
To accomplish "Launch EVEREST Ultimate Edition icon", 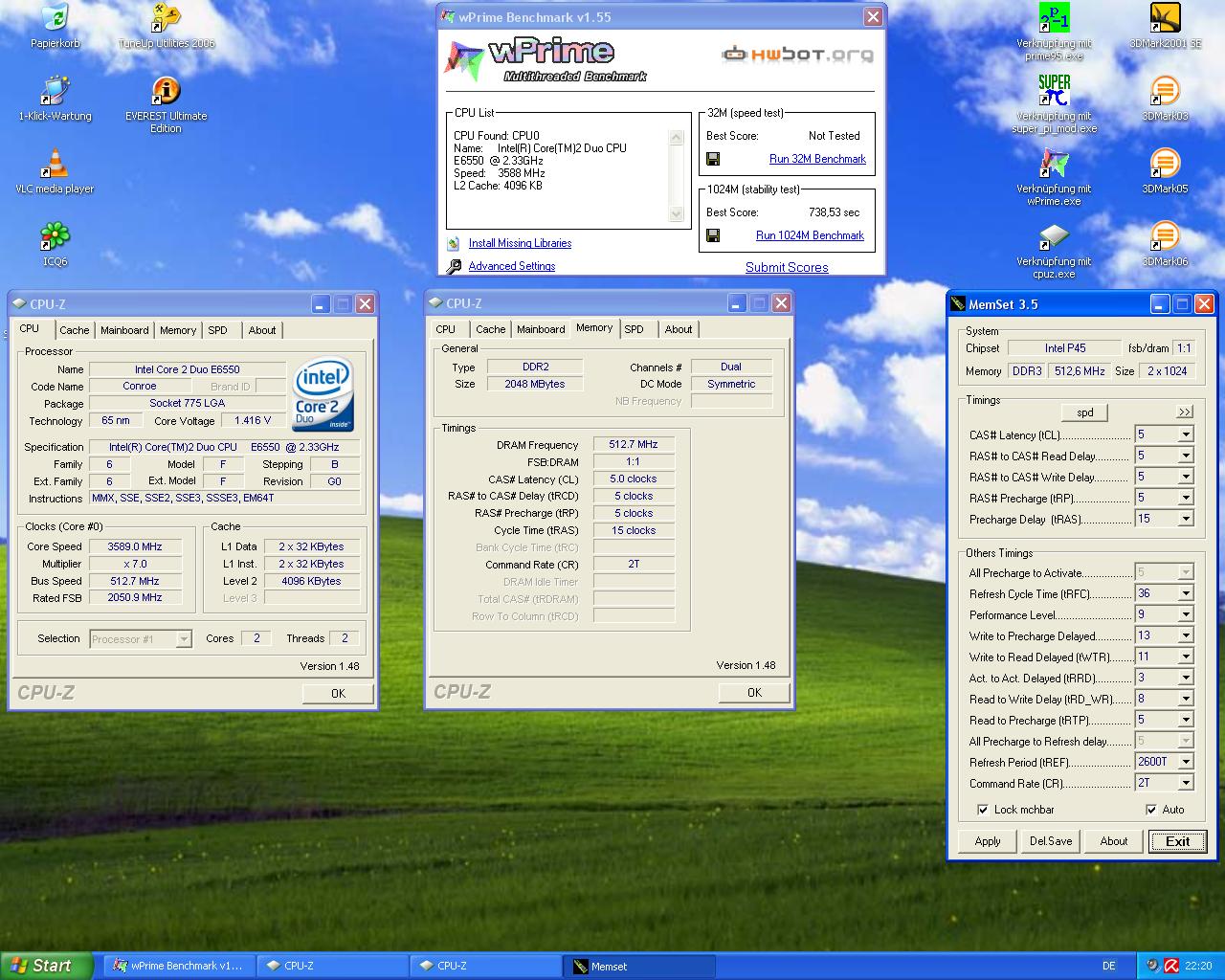I will pyautogui.click(x=166, y=91).
